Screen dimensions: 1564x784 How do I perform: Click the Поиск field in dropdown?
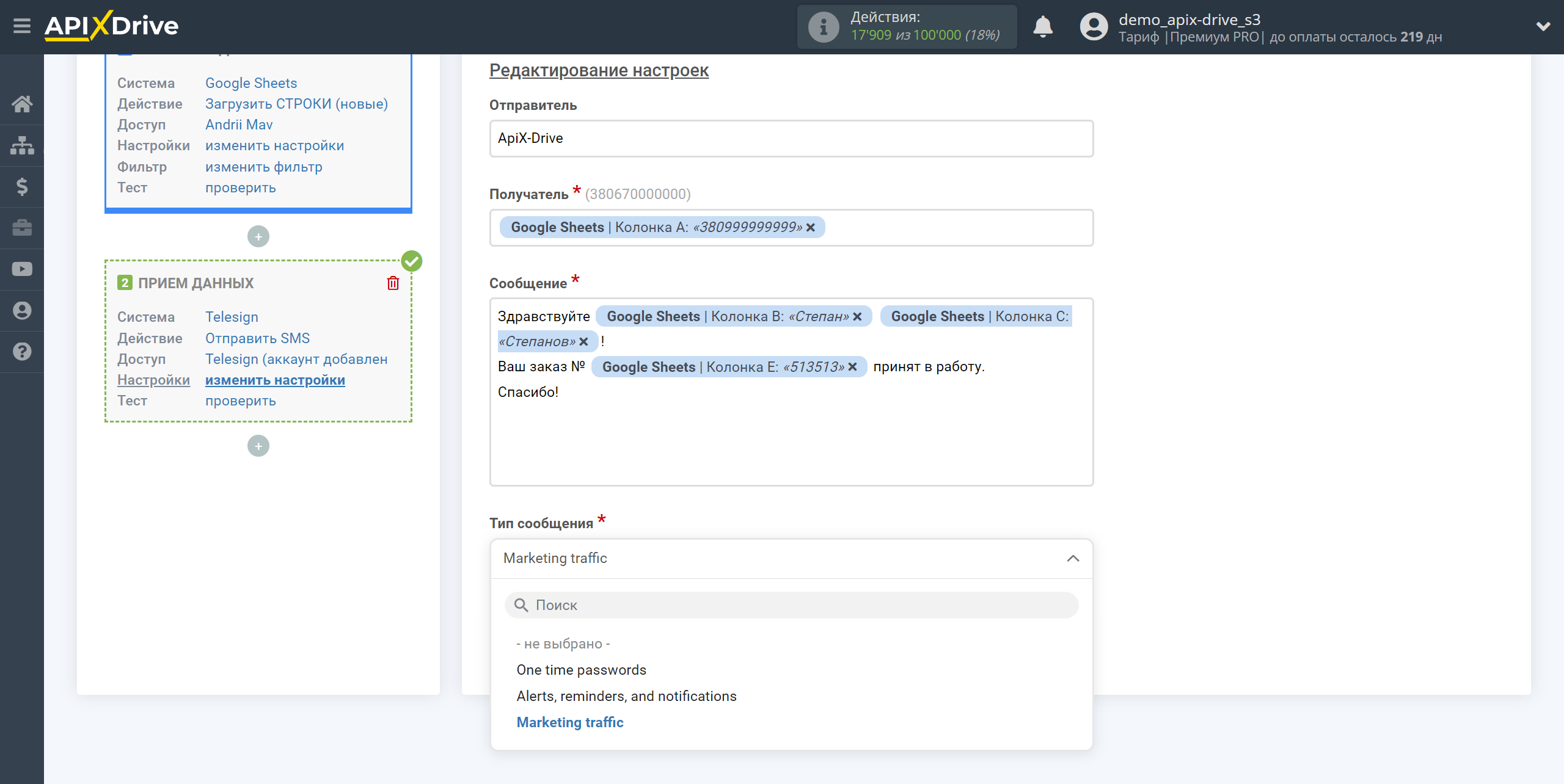point(791,605)
